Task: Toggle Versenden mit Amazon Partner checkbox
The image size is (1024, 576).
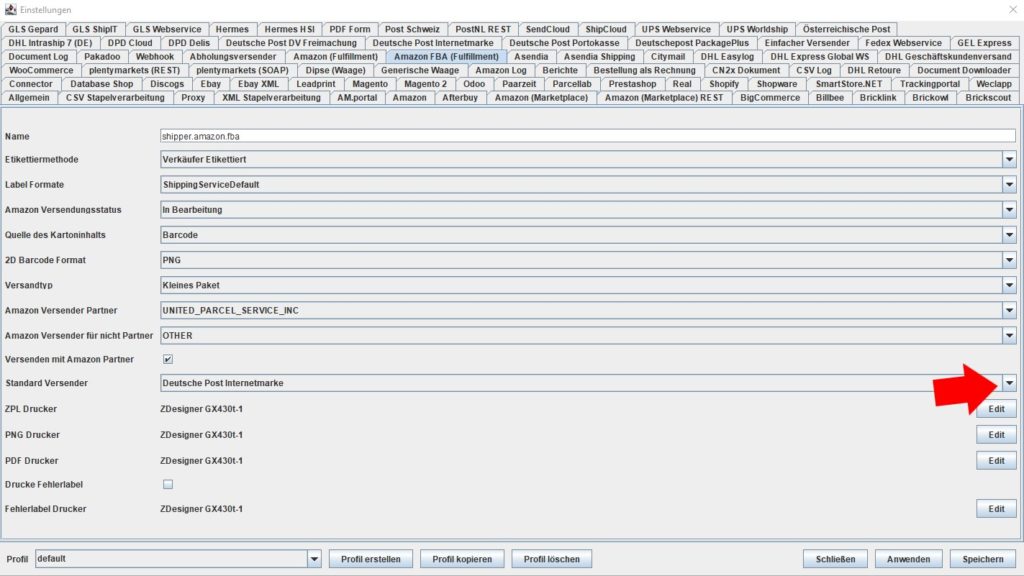Action: tap(168, 359)
